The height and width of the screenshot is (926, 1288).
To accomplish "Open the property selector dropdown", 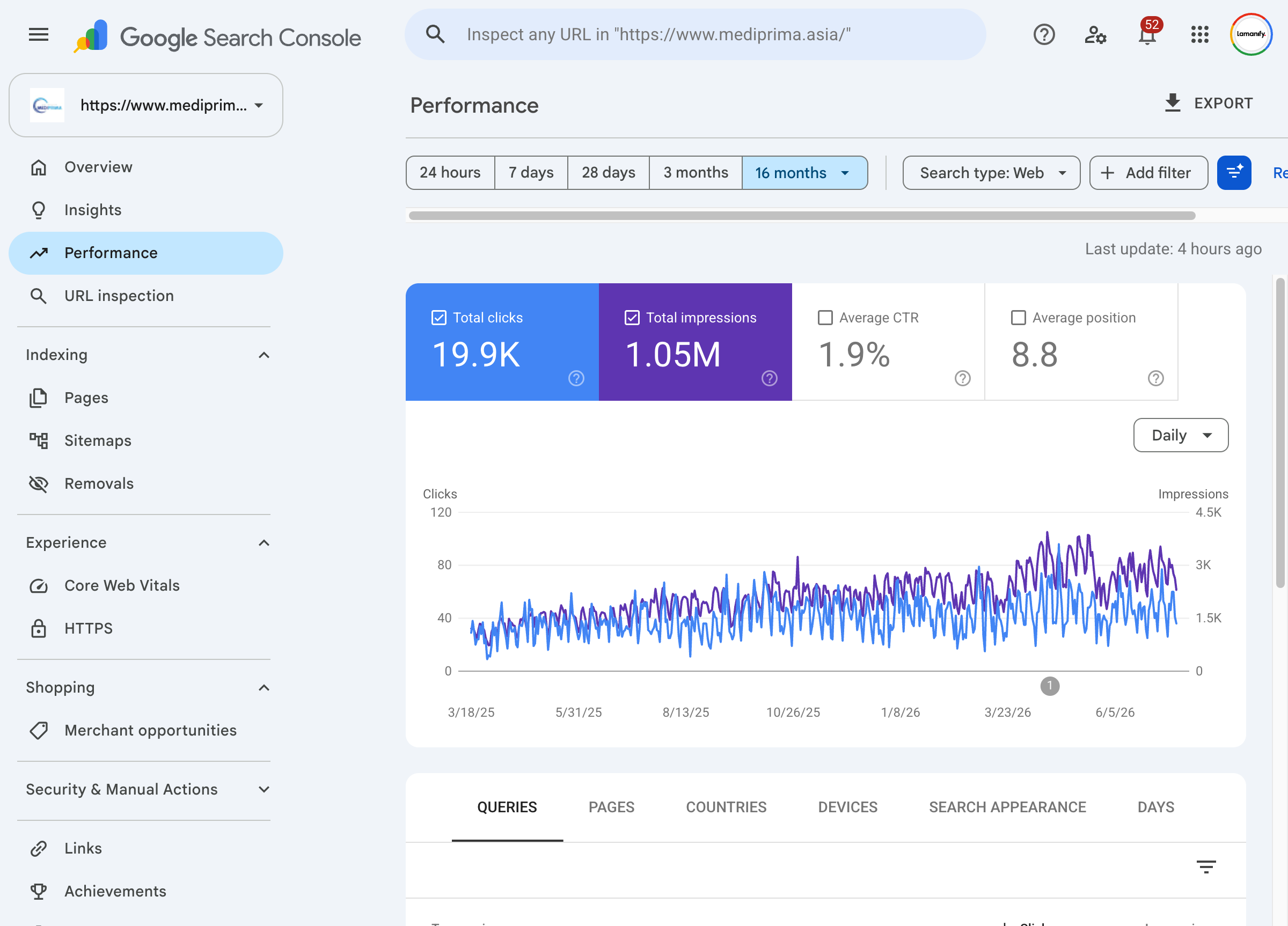I will (x=146, y=105).
